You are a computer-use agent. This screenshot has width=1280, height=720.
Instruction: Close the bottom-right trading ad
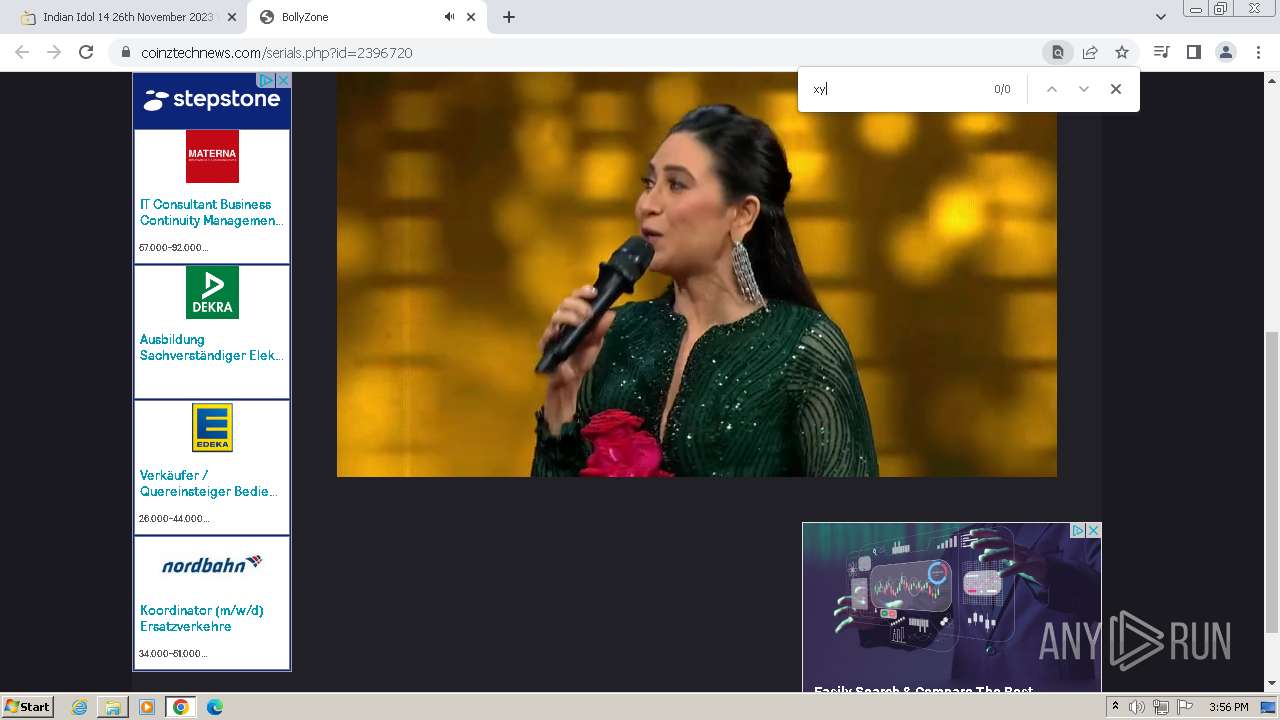[1093, 530]
